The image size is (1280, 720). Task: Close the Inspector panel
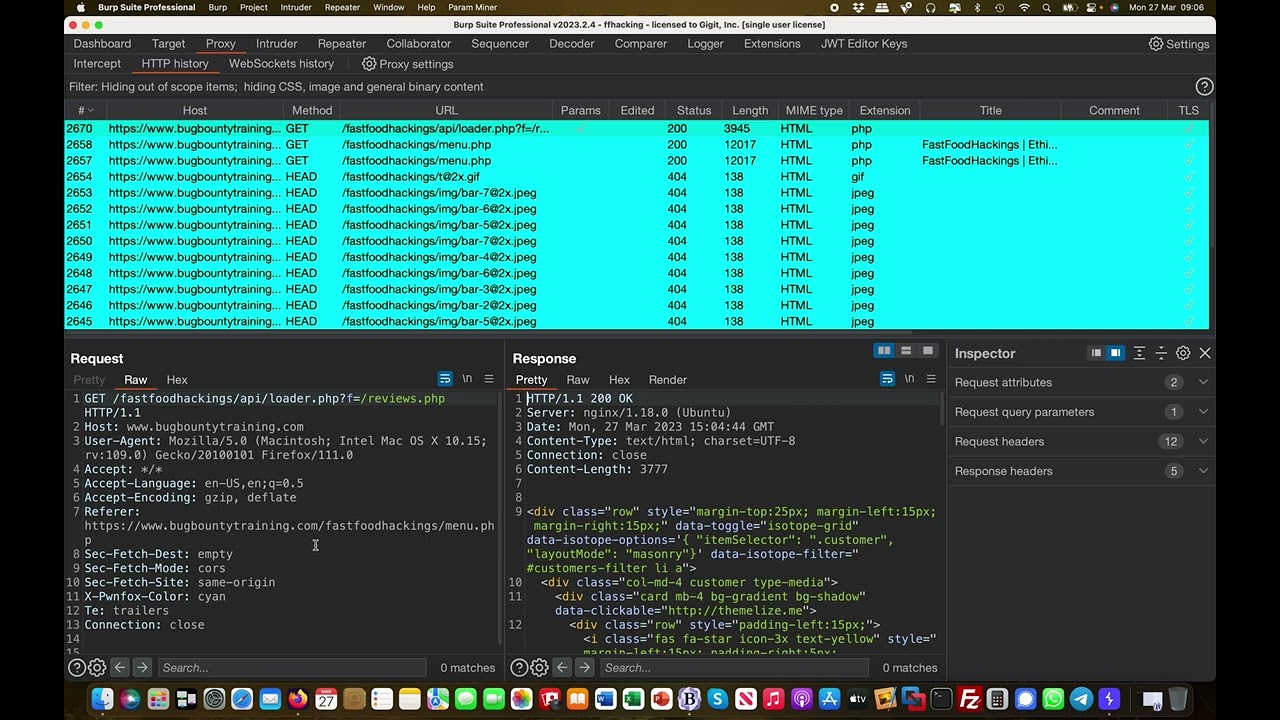(1205, 353)
